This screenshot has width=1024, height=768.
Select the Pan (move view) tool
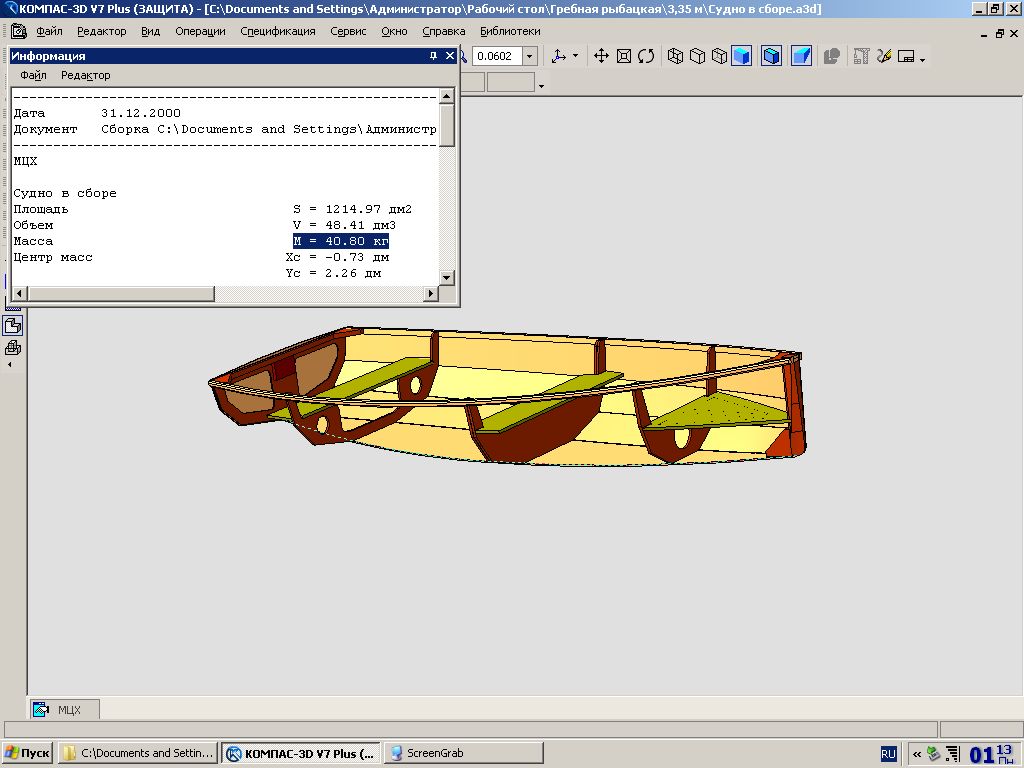pos(601,56)
